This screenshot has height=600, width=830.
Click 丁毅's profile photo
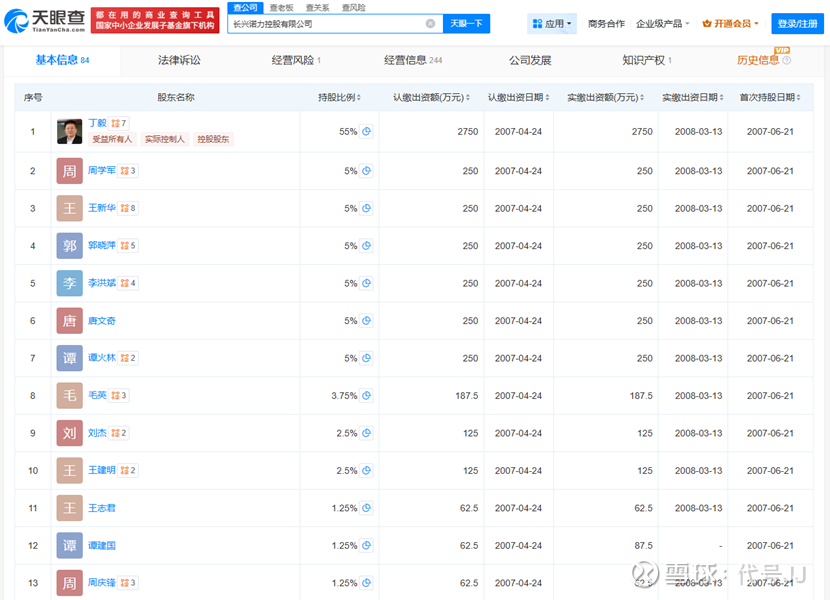pyautogui.click(x=69, y=132)
